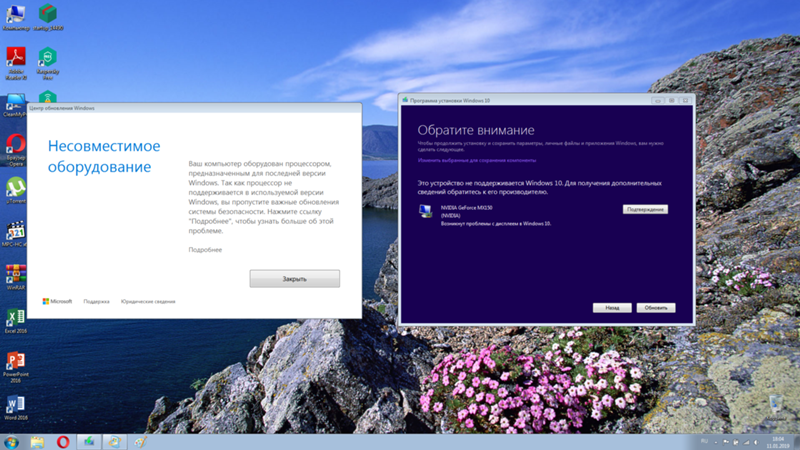
Task: Switch to Windows 10 setup taskbar item
Action: [x=89, y=442]
